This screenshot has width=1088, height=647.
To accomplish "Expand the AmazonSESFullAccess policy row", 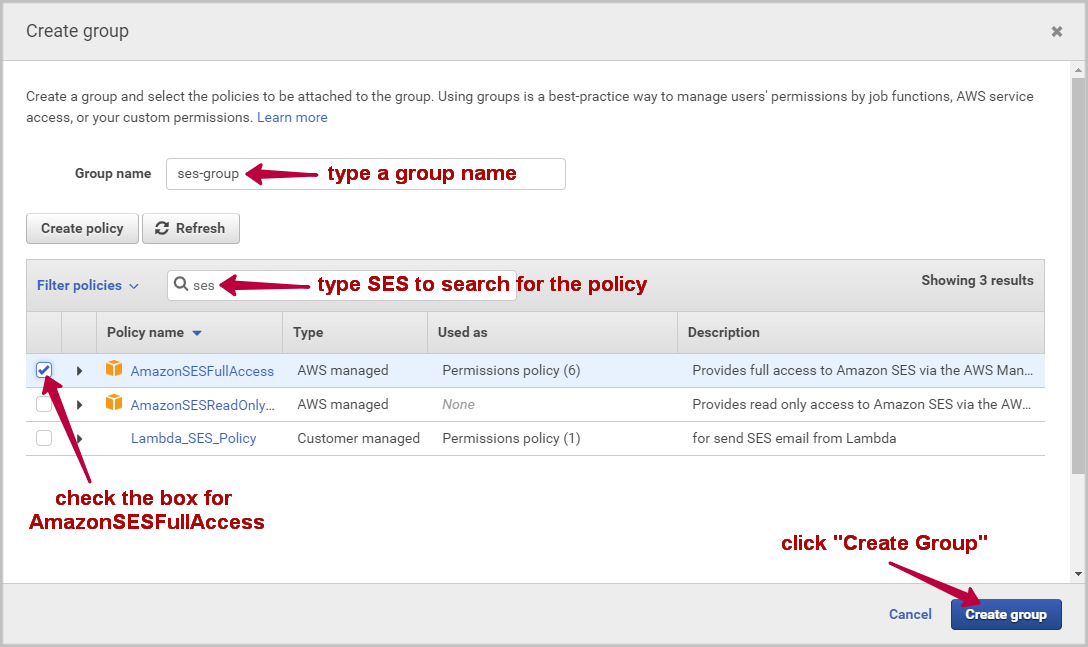I will click(x=79, y=371).
